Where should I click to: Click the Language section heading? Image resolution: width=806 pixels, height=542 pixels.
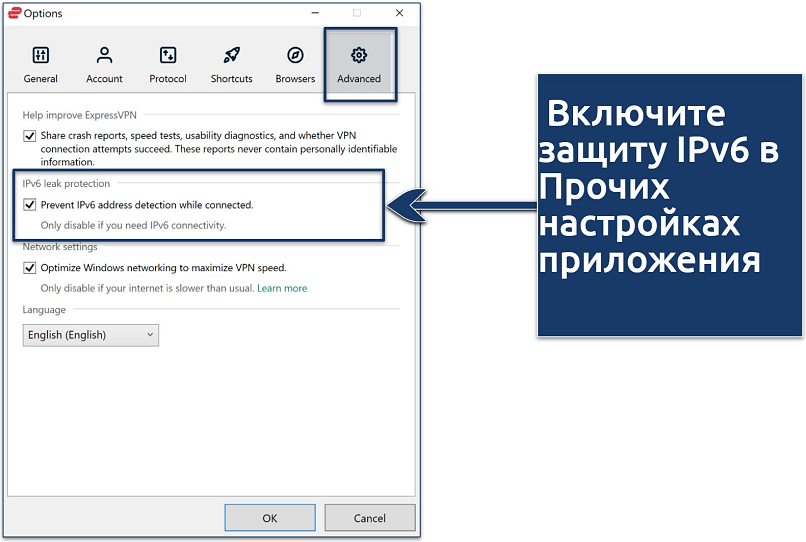pos(44,310)
